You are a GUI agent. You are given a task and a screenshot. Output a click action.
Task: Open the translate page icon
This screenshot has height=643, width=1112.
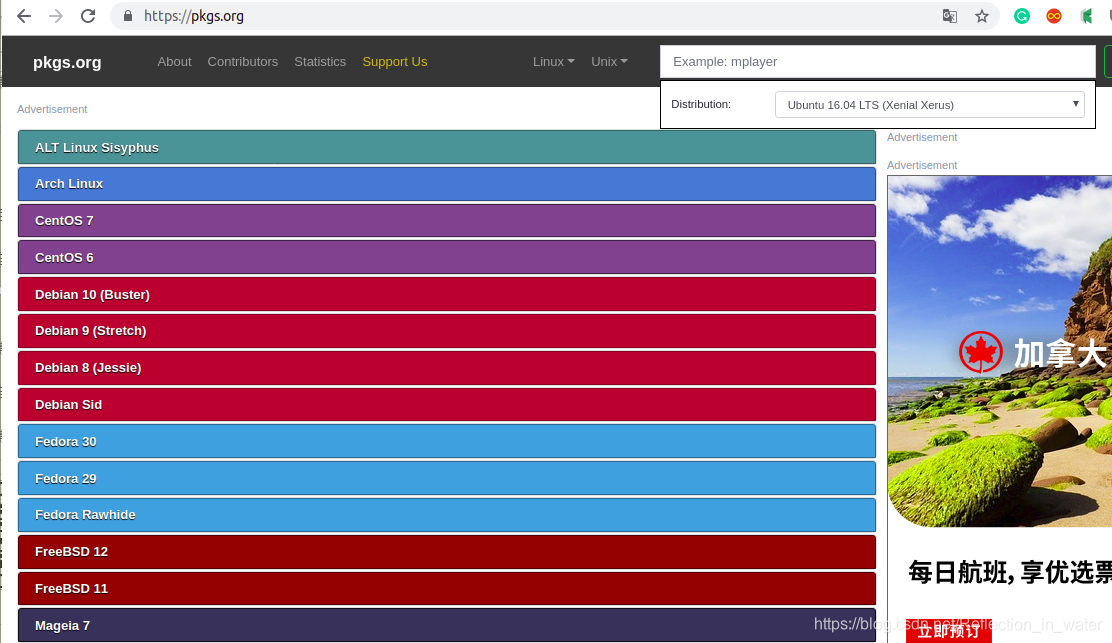(950, 16)
